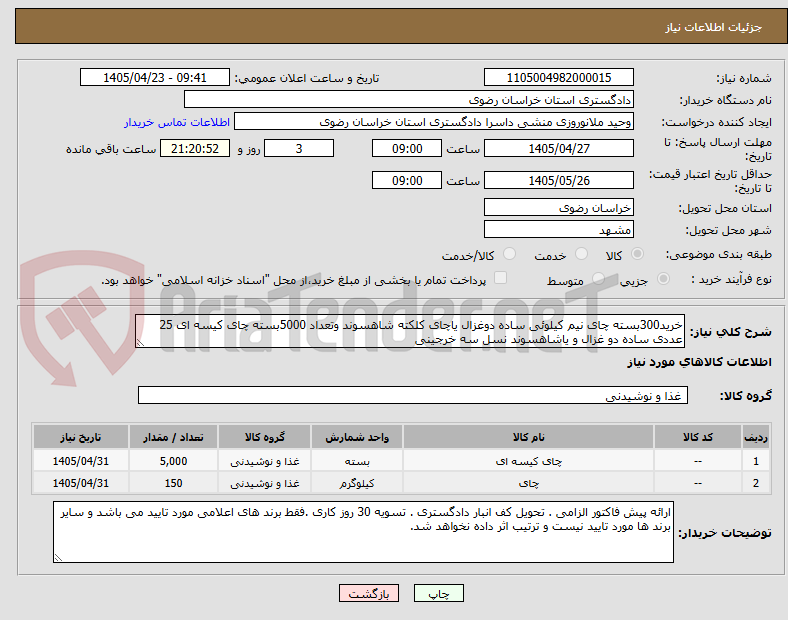Click the چاپ print button
Image resolution: width=788 pixels, height=620 pixels.
pos(439,593)
